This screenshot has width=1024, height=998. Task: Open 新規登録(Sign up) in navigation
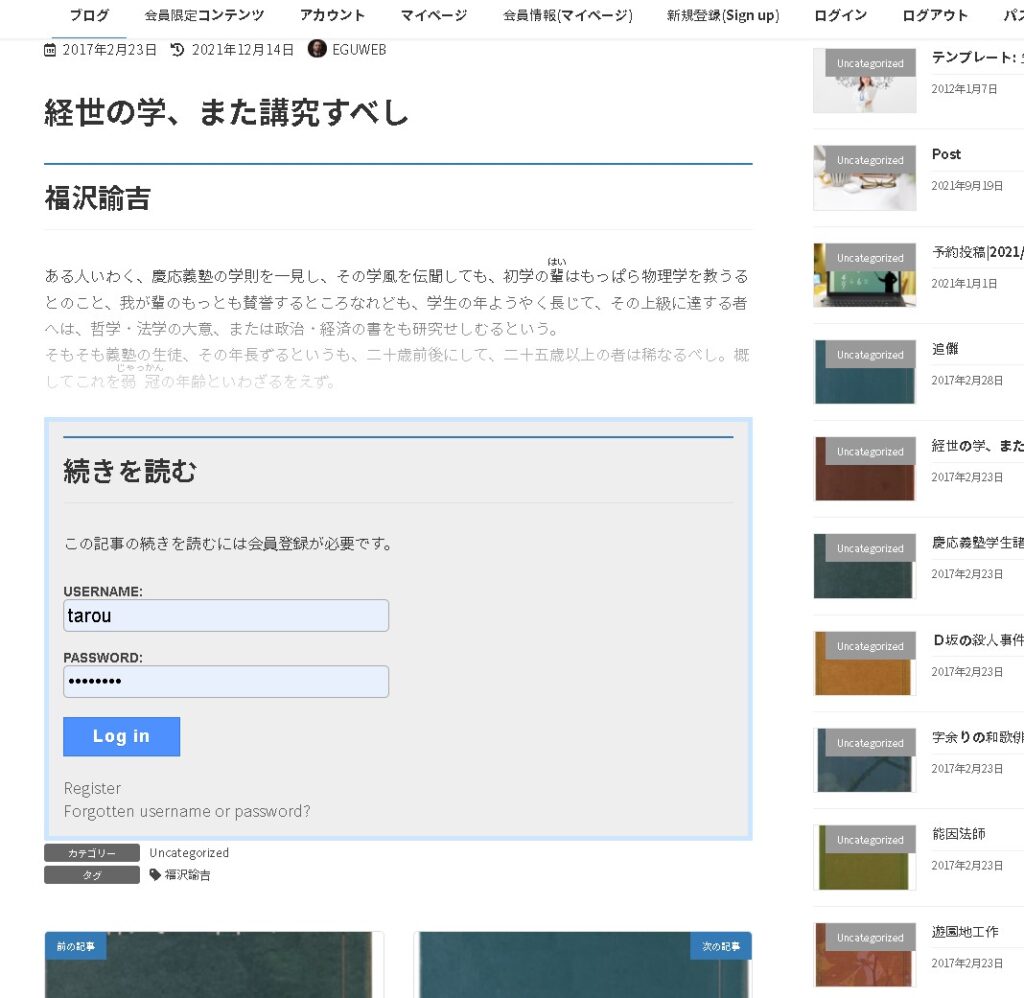pos(723,15)
